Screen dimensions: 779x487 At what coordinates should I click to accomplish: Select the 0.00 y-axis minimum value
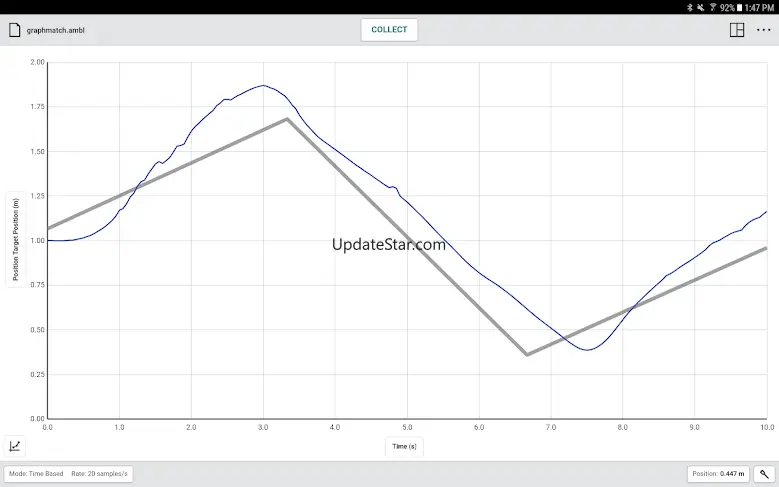coord(37,418)
